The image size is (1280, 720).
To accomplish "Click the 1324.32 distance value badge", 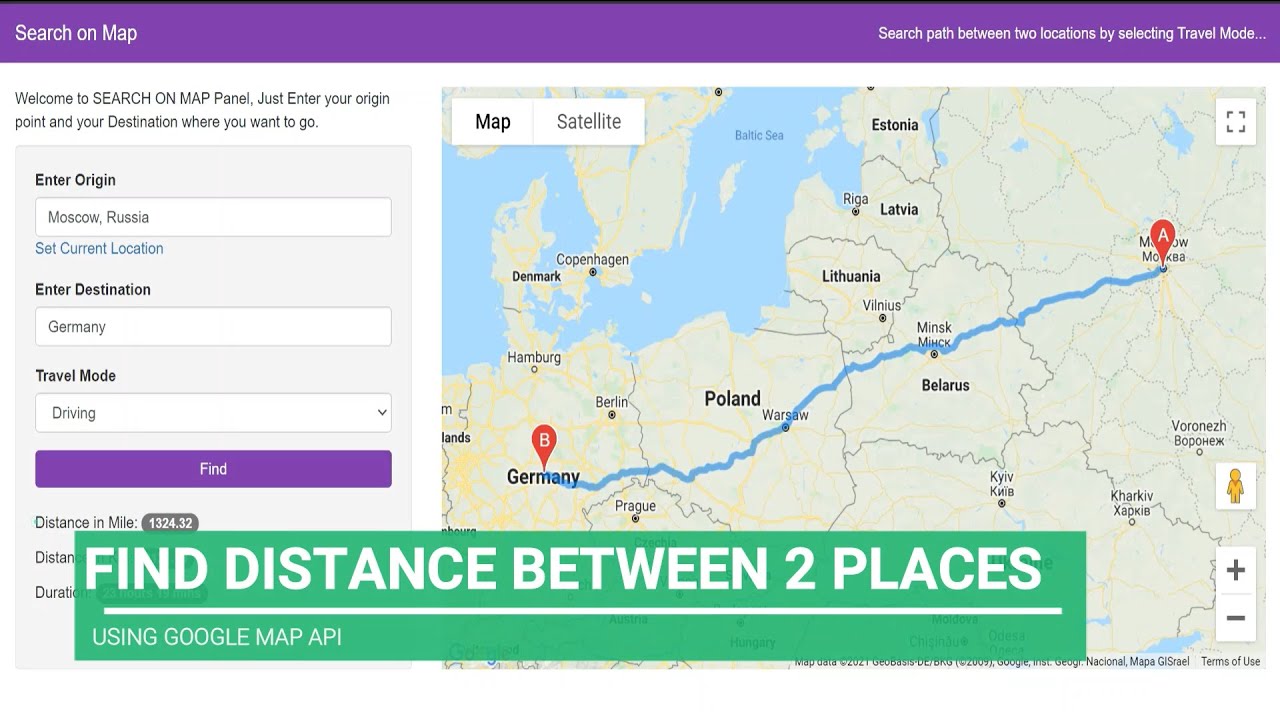I will tap(169, 523).
